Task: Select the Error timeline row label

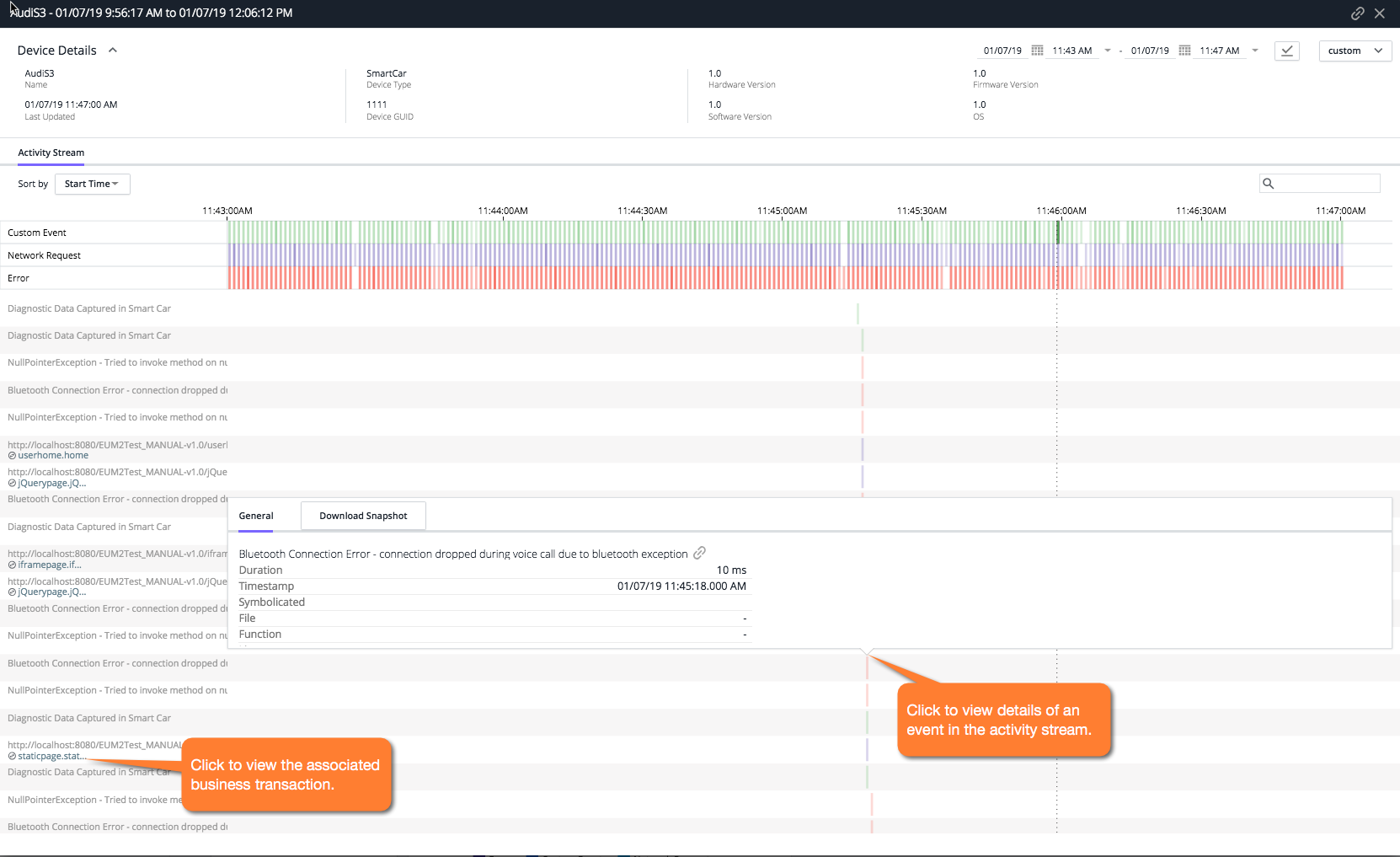Action: [x=19, y=278]
